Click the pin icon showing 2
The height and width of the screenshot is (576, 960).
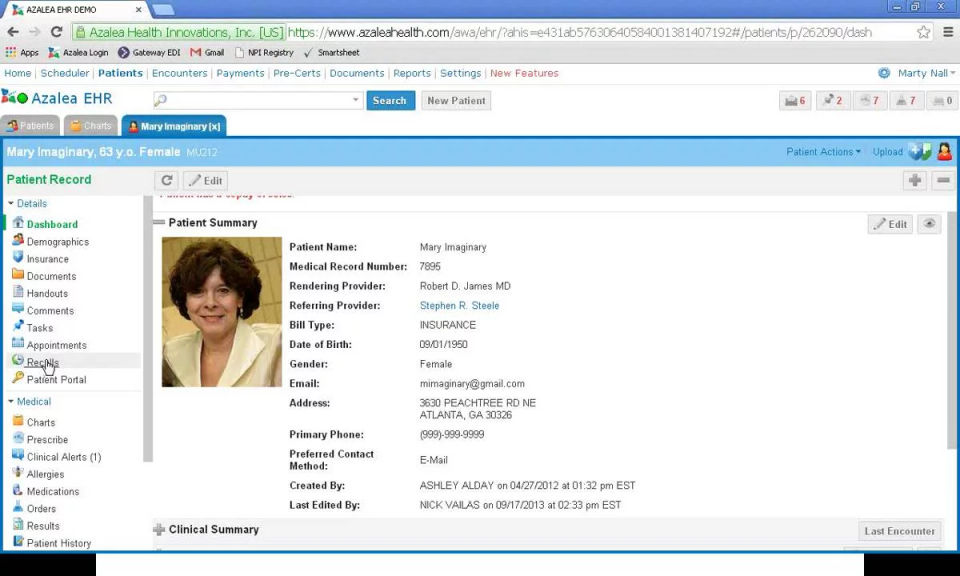pyautogui.click(x=833, y=100)
